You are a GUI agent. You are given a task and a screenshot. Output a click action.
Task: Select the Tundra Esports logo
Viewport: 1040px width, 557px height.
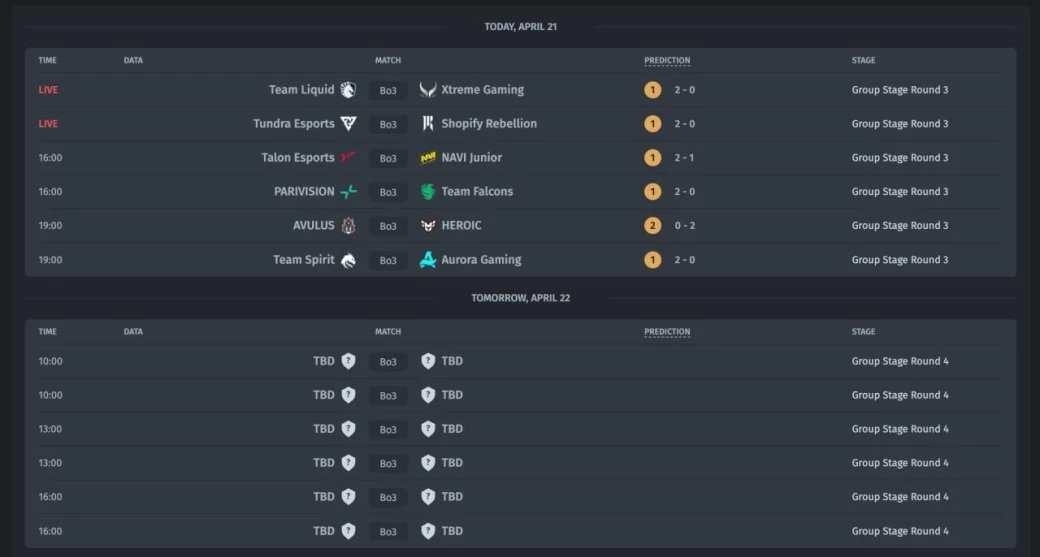[x=348, y=124]
